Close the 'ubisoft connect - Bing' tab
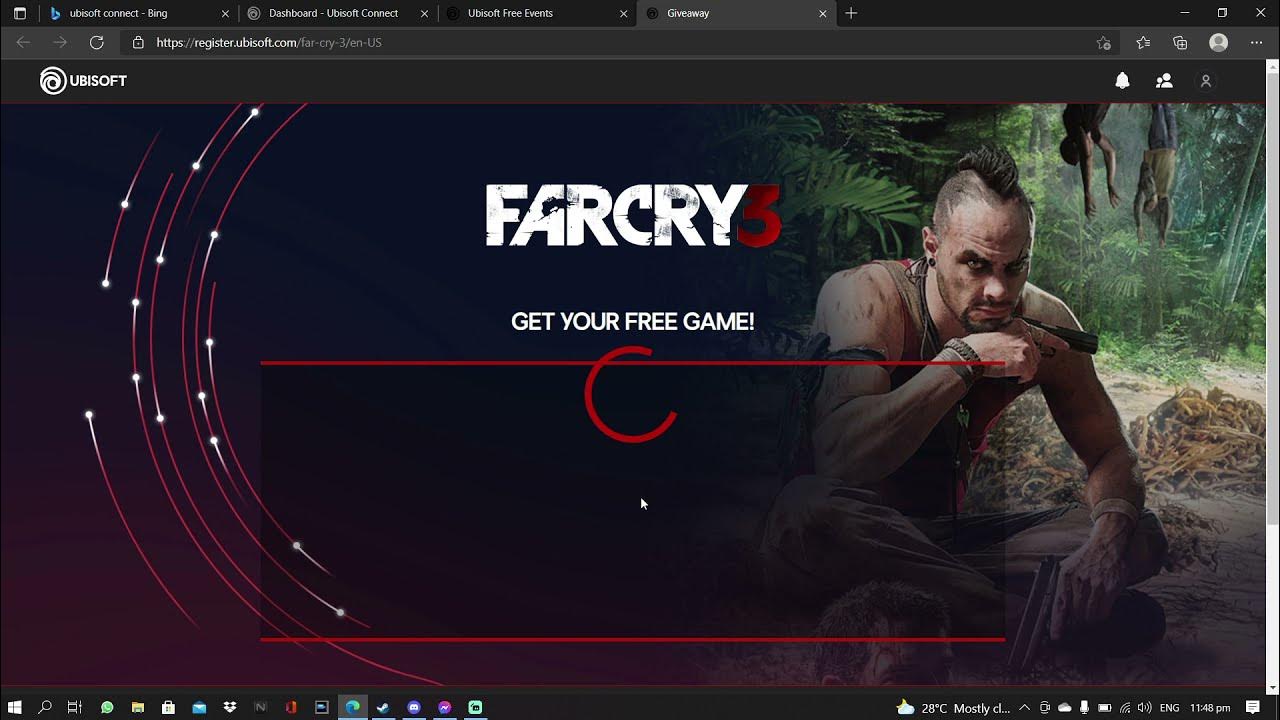Screen dimensions: 1280x720 [225, 14]
